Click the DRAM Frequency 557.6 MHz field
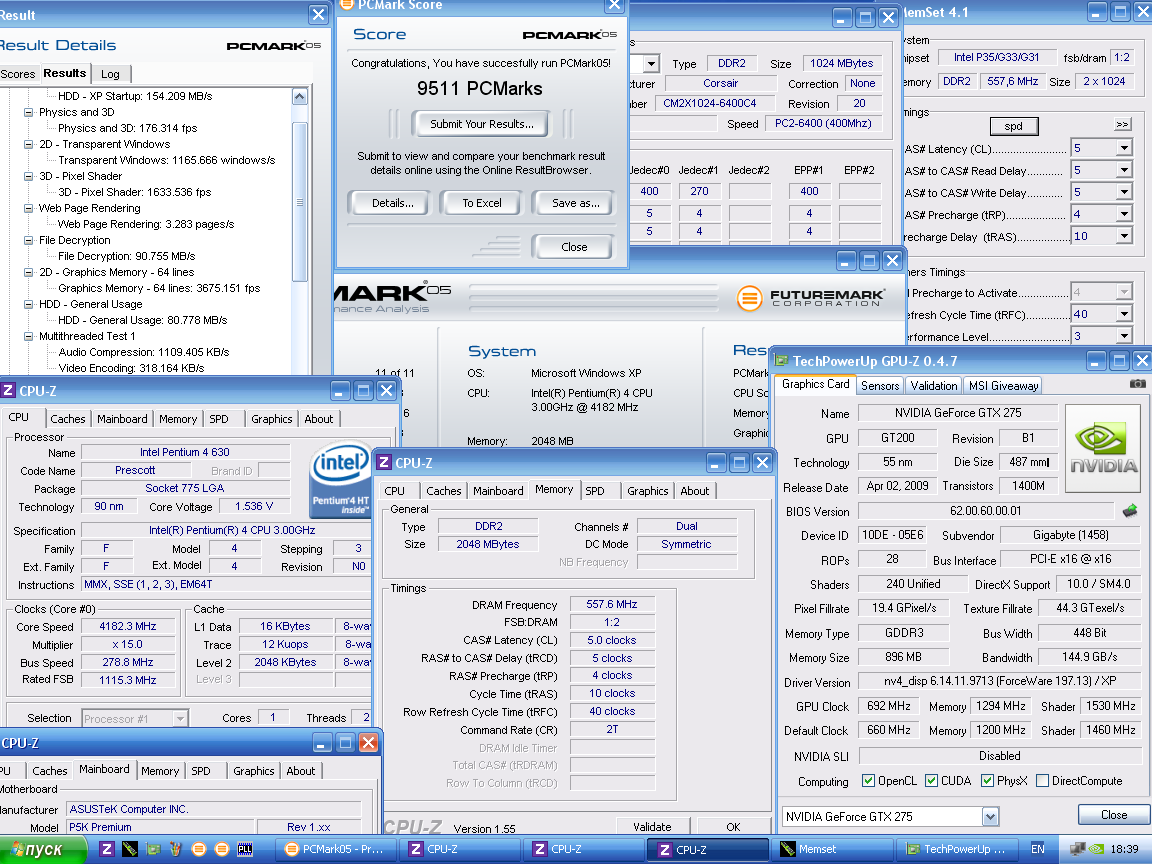This screenshot has height=864, width=1152. 612,604
